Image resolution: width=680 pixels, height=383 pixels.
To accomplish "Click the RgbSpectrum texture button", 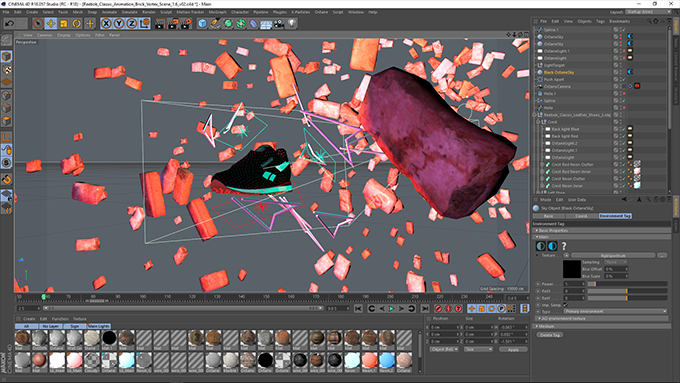I will [x=613, y=255].
